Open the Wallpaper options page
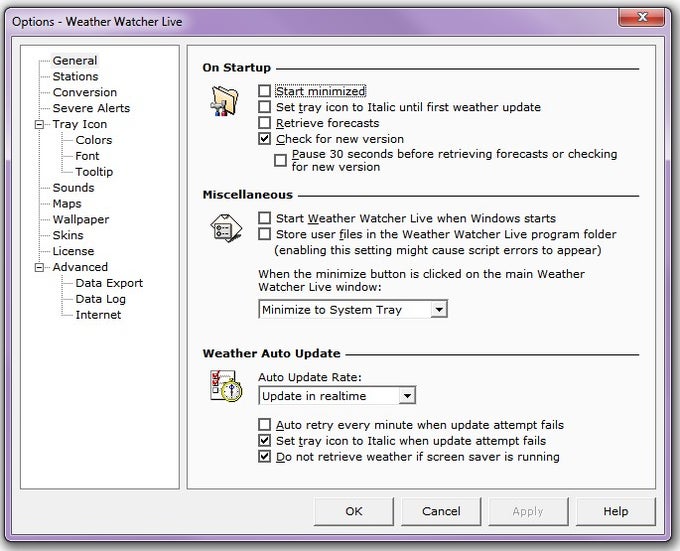 (81, 219)
